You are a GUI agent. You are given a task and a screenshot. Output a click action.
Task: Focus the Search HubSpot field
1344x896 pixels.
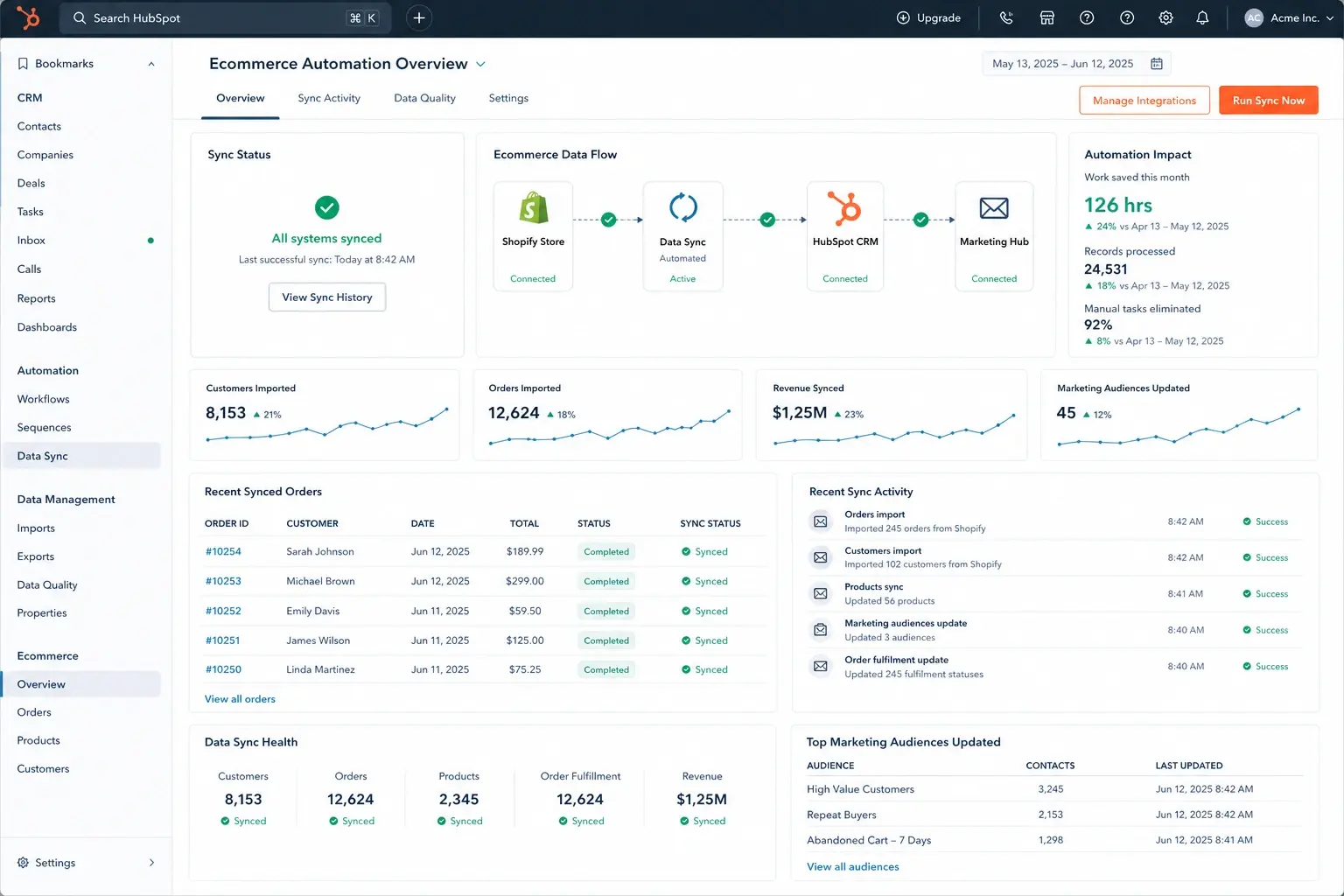[225, 17]
